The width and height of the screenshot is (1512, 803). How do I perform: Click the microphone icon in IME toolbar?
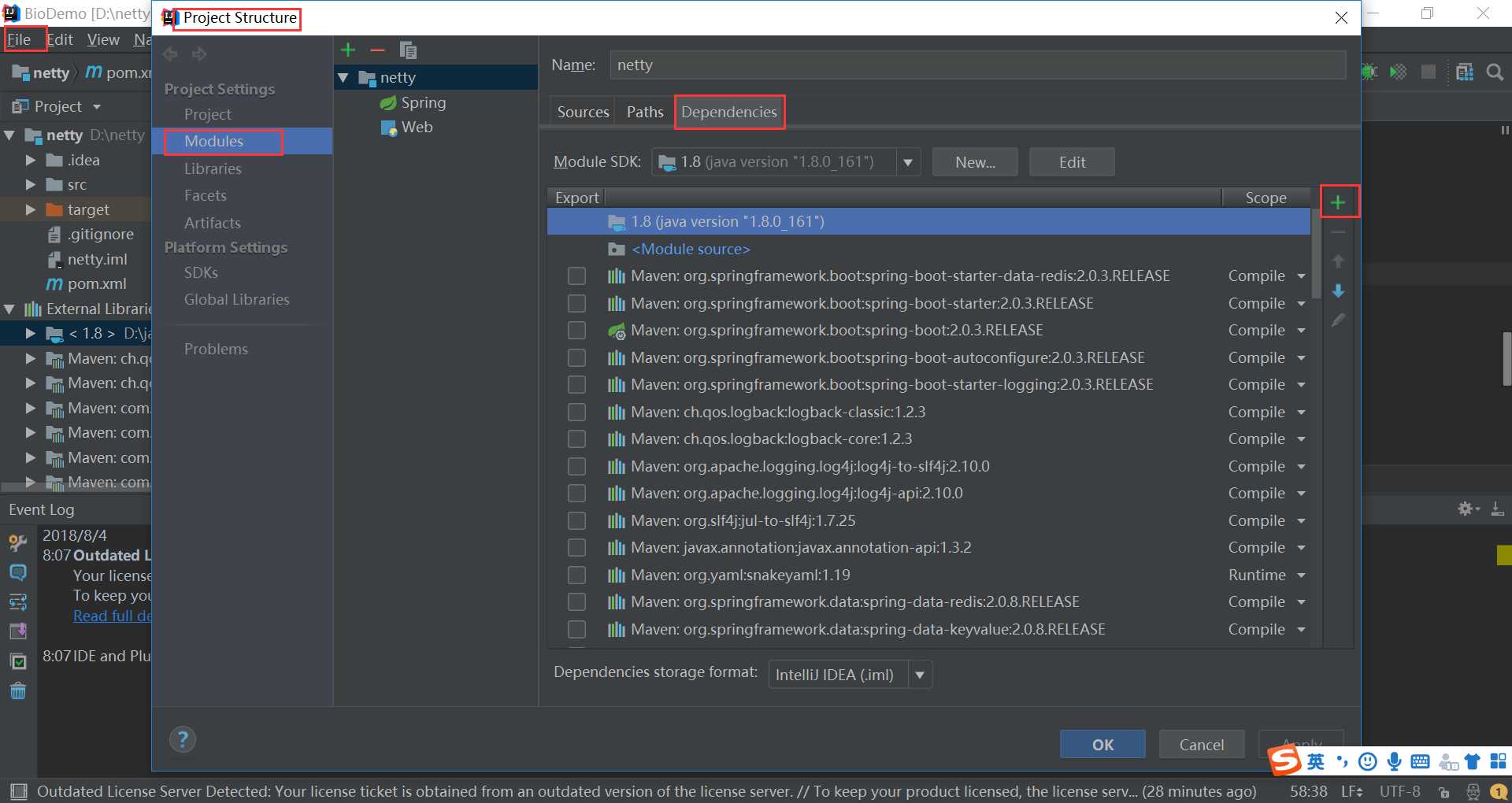click(x=1394, y=761)
